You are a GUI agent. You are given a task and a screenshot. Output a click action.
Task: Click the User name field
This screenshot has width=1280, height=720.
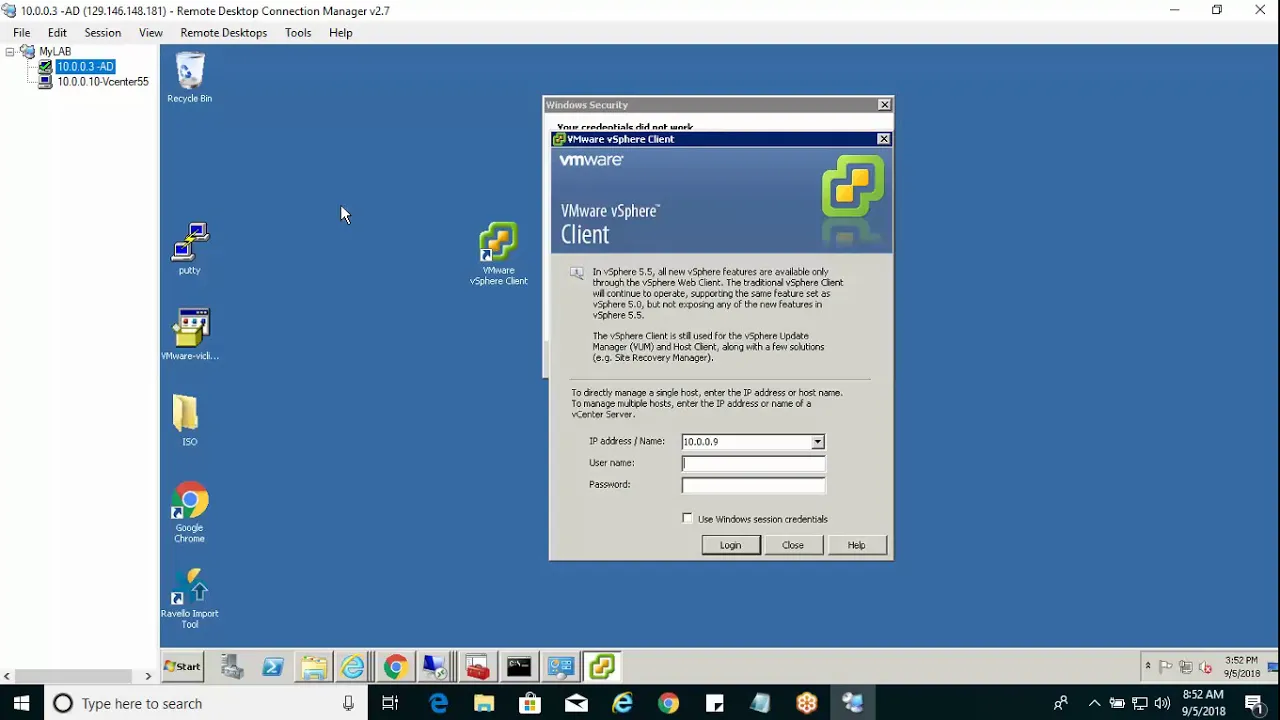pyautogui.click(x=753, y=463)
